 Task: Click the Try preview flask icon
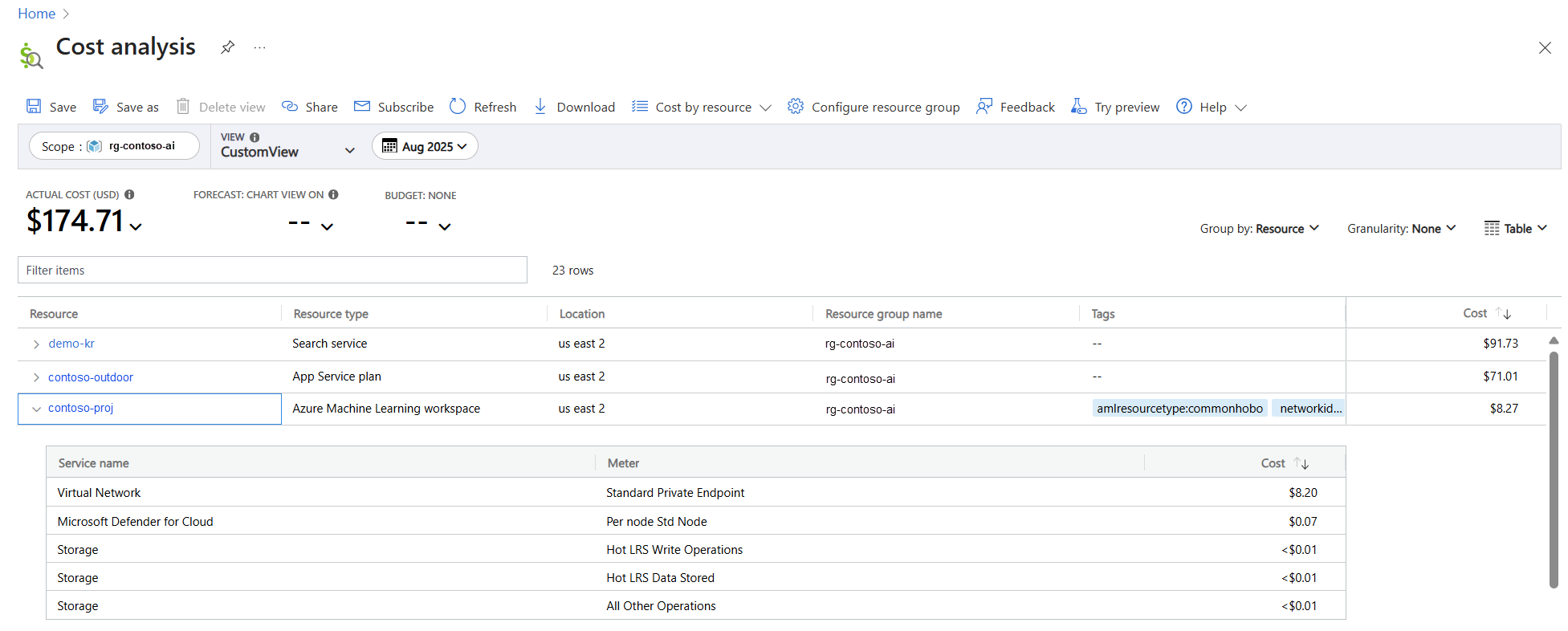tap(1078, 107)
